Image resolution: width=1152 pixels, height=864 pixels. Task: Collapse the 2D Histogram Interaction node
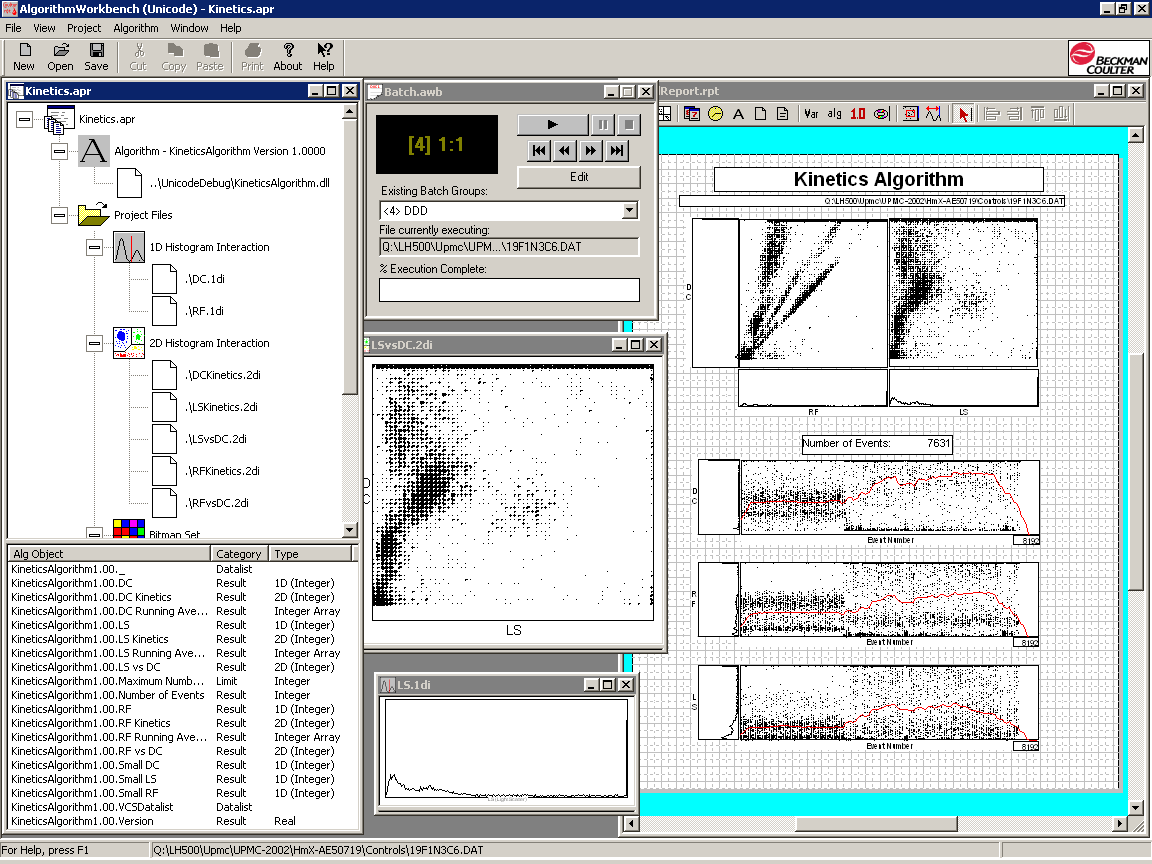click(94, 343)
